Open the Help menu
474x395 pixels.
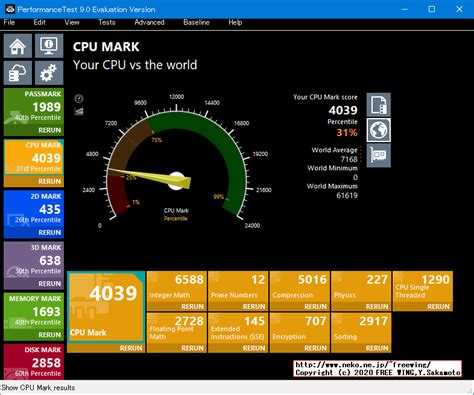tap(235, 22)
